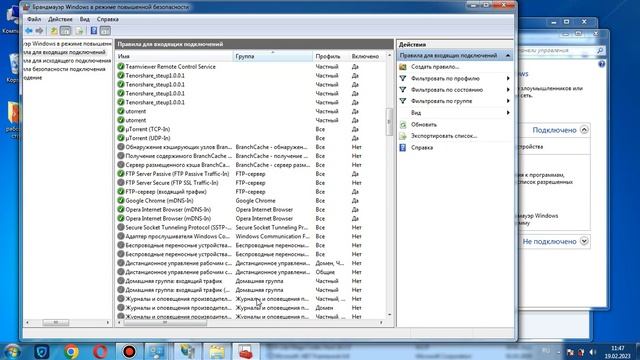
Task: Click the Create rule icon in Actions
Action: 403,67
